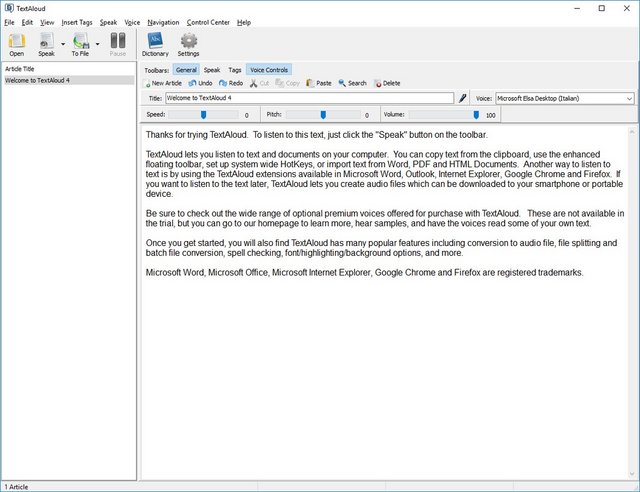Minimize the TextAloud window
This screenshot has height=492, width=640.
click(577, 8)
